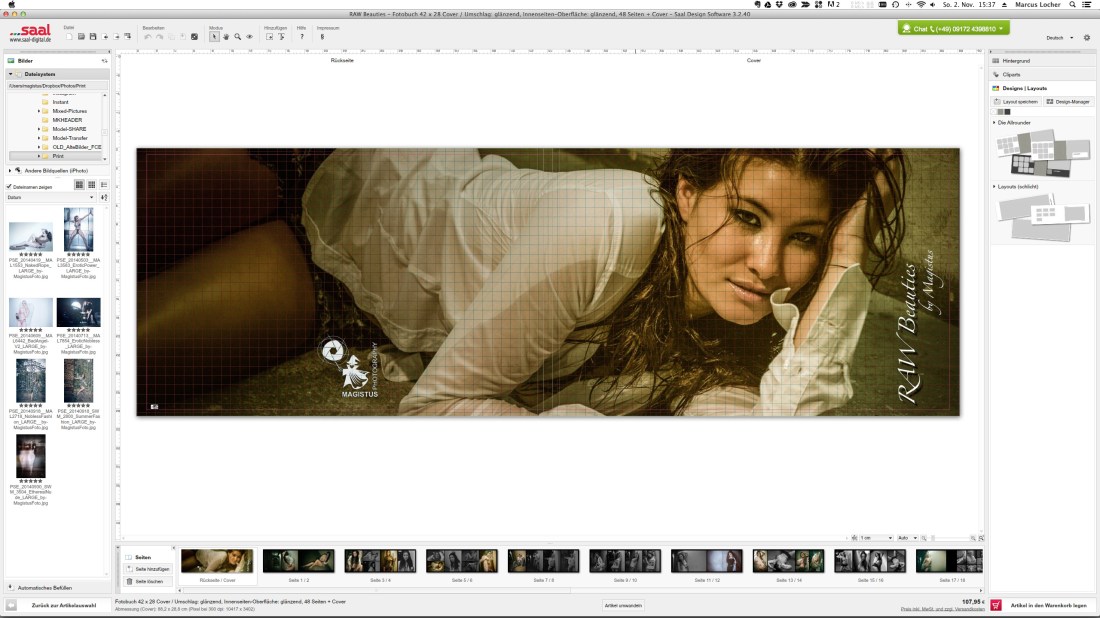Viewport: 1100px width, 618px height.
Task: Select the dark color swatch under Designs | Layouts
Action: click(x=1007, y=111)
